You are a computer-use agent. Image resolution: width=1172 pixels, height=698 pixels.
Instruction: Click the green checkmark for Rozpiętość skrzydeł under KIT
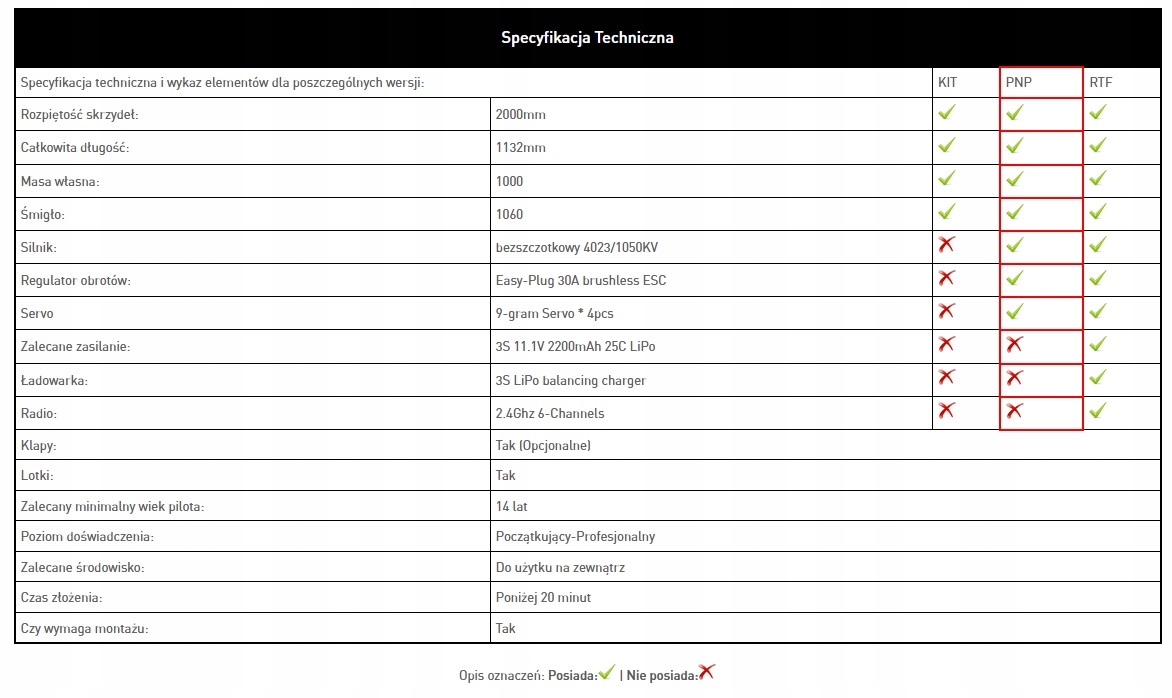tap(946, 112)
